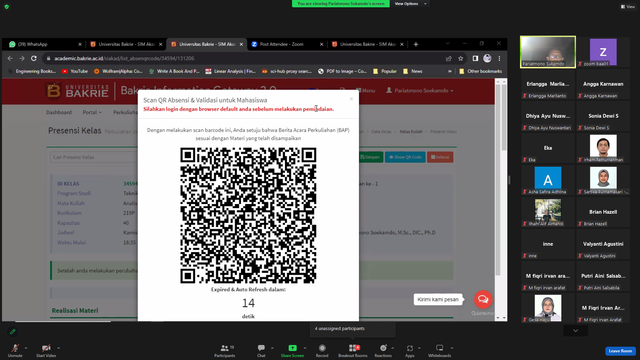Click the Leave Room button

(x=620, y=351)
